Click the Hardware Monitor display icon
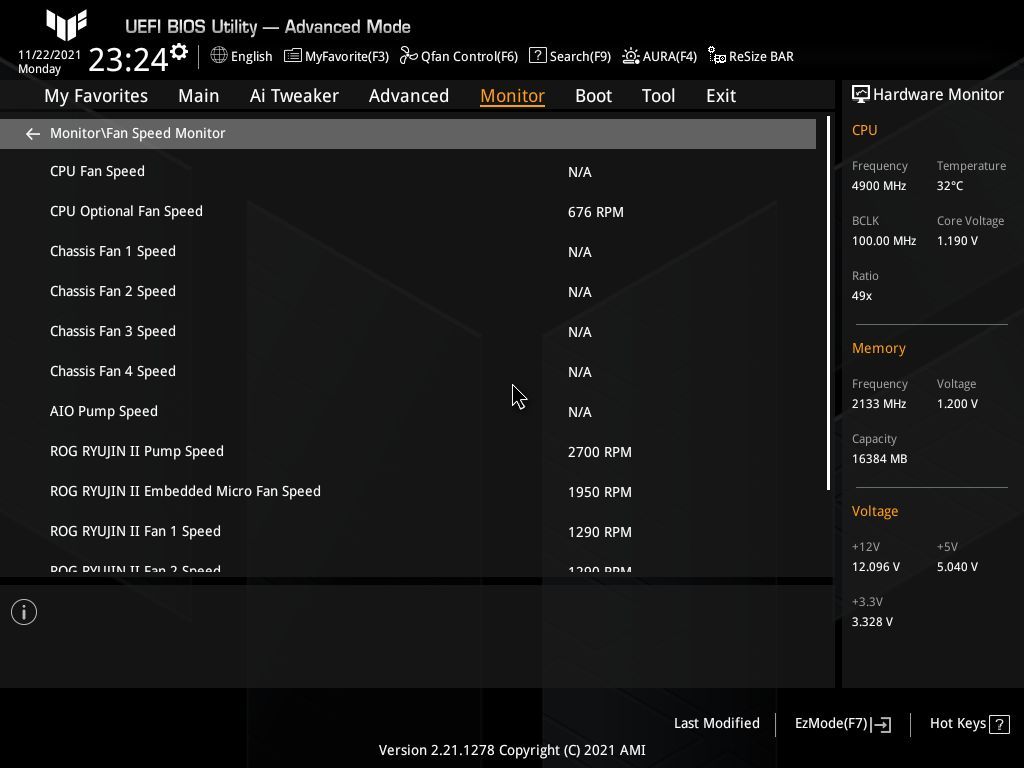Viewport: 1024px width, 768px height. point(861,95)
